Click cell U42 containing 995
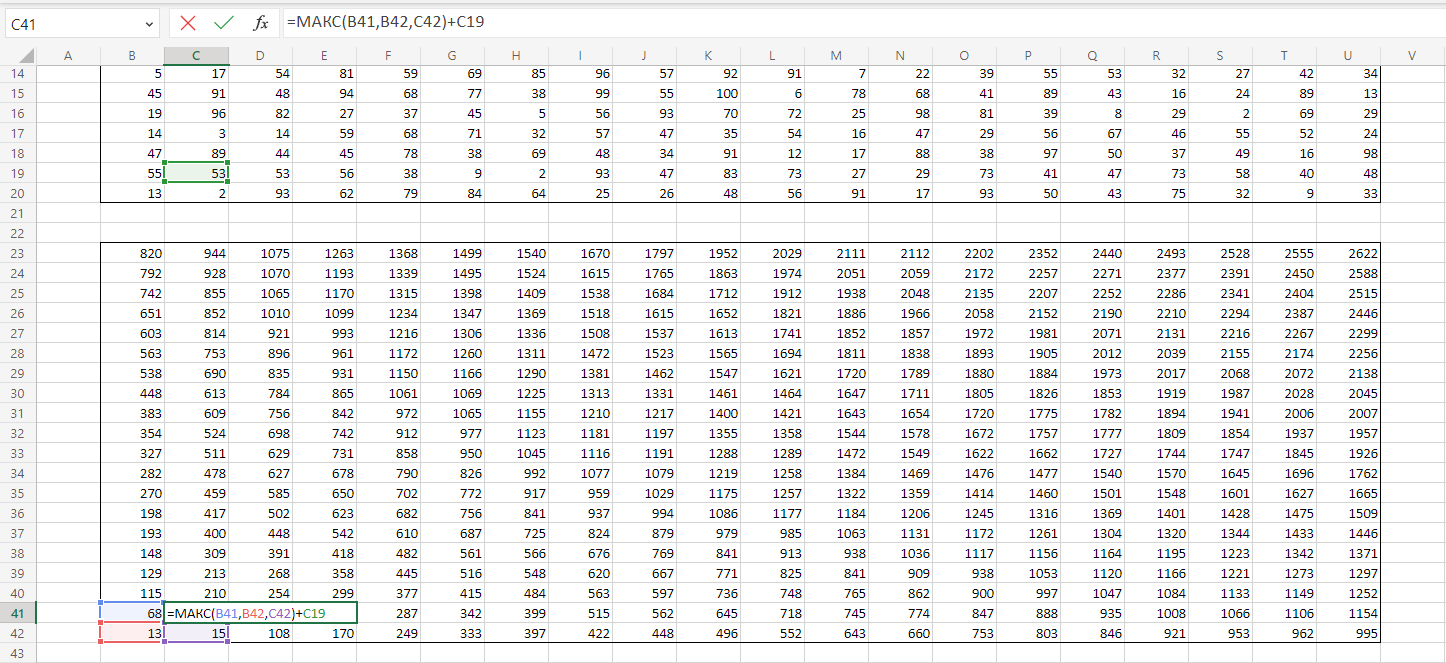 [x=1348, y=633]
